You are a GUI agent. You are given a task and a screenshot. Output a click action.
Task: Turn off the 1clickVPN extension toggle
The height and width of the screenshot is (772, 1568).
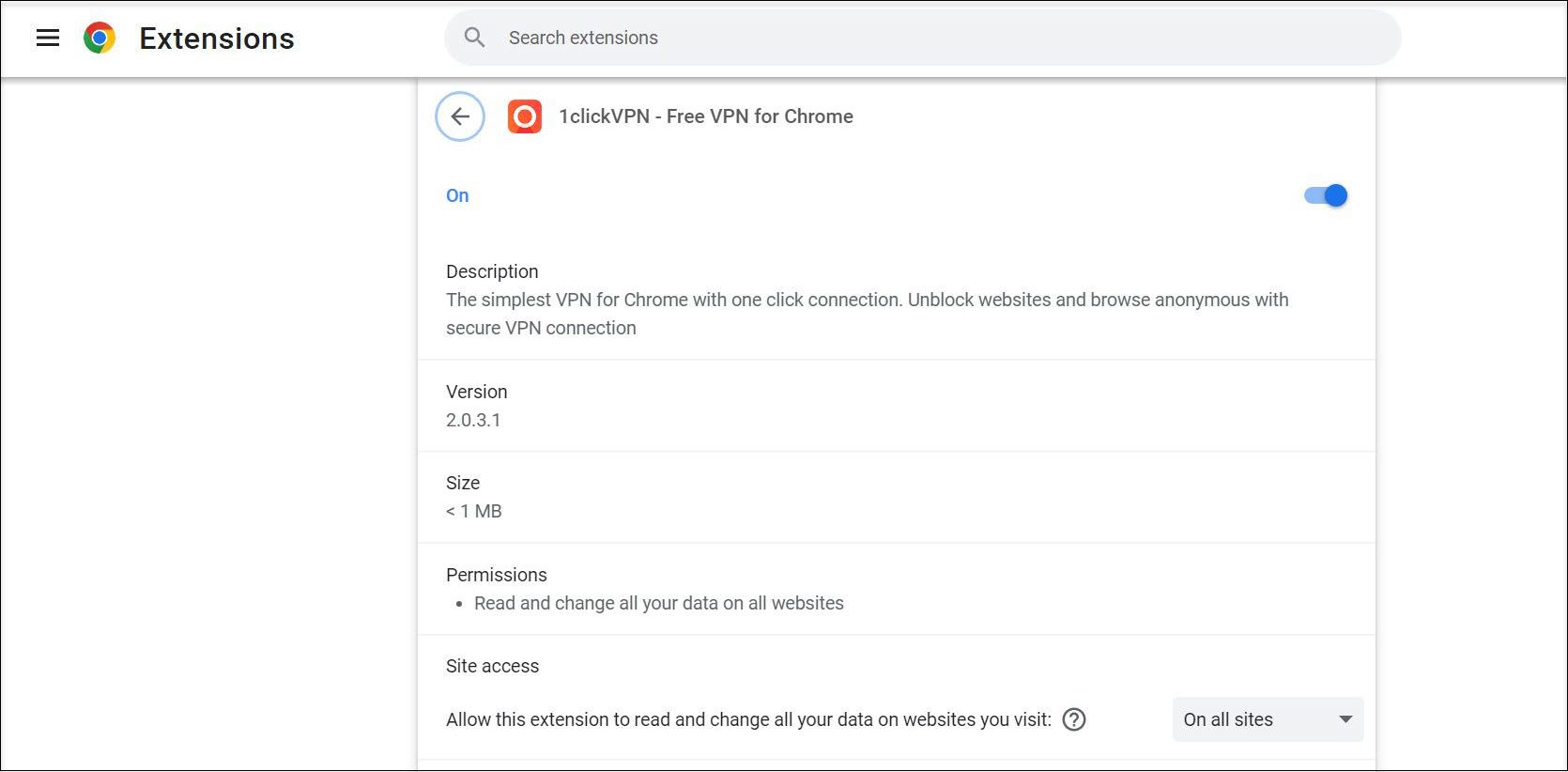click(1326, 195)
